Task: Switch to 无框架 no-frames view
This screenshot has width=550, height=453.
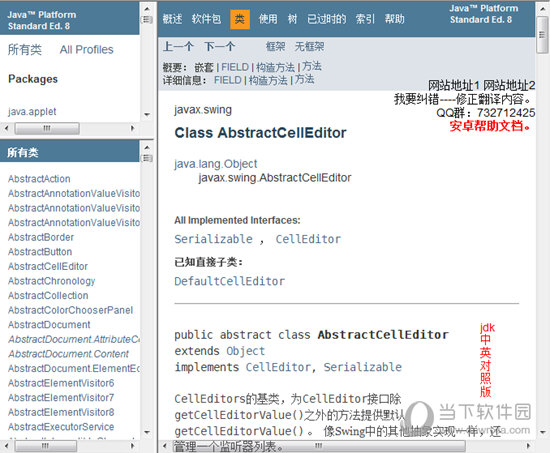Action: tap(309, 46)
